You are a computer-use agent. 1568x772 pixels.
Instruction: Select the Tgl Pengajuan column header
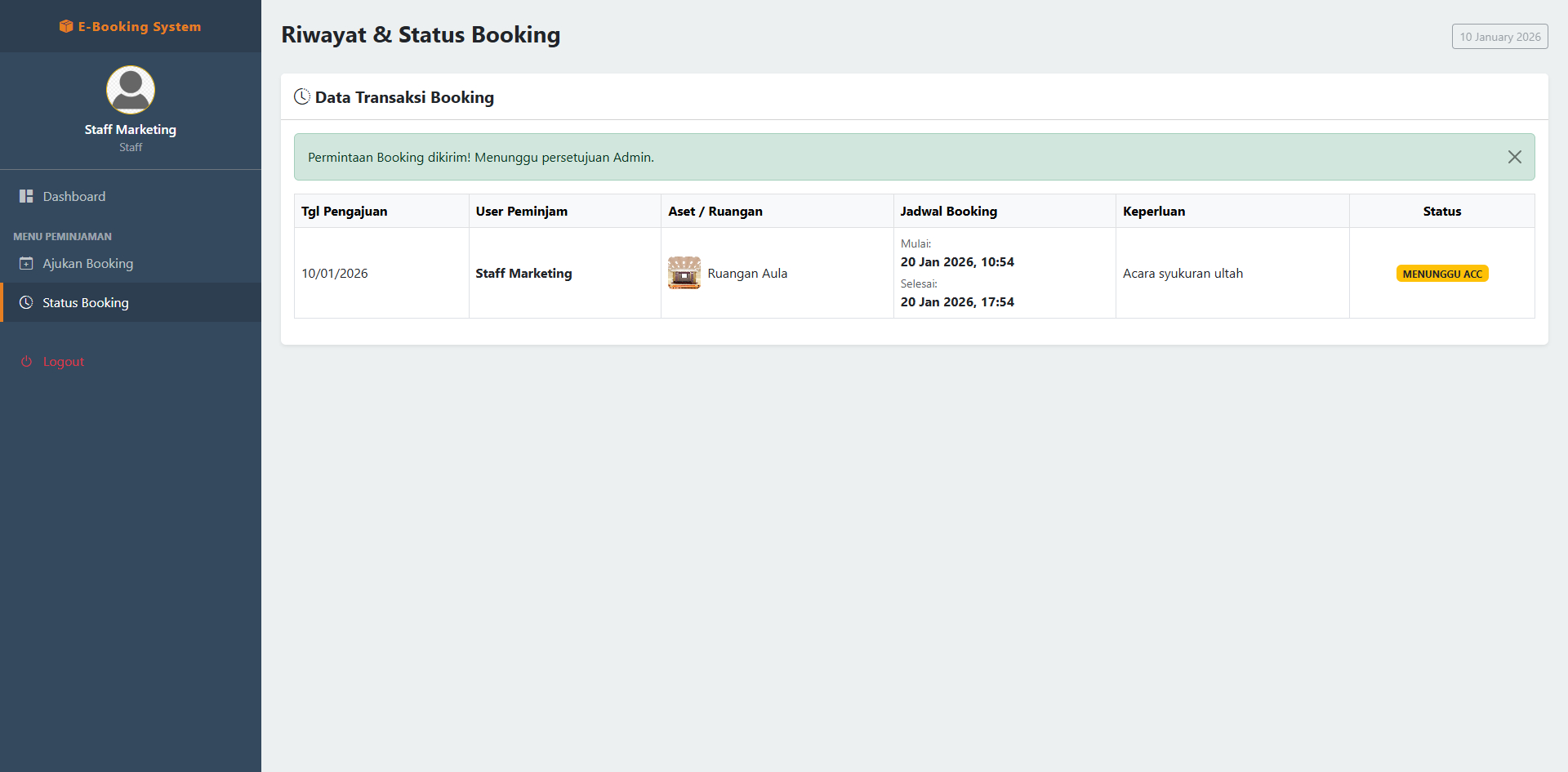point(344,211)
